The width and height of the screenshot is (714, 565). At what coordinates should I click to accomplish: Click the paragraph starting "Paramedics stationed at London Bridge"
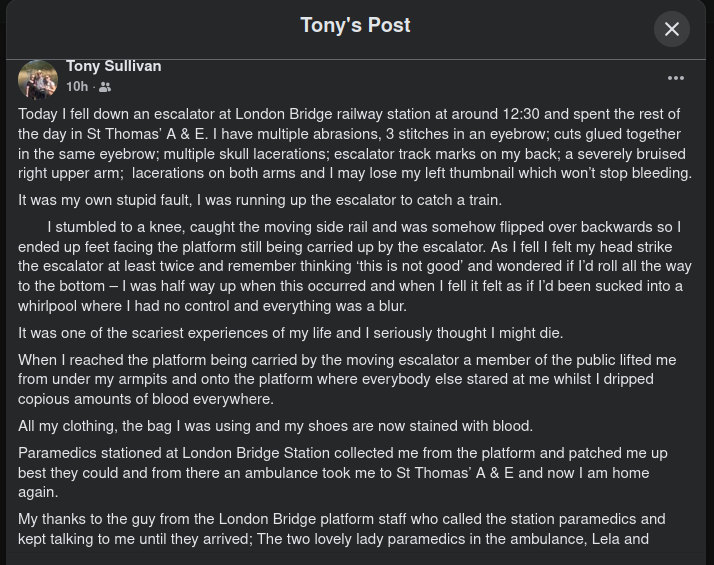[342, 473]
